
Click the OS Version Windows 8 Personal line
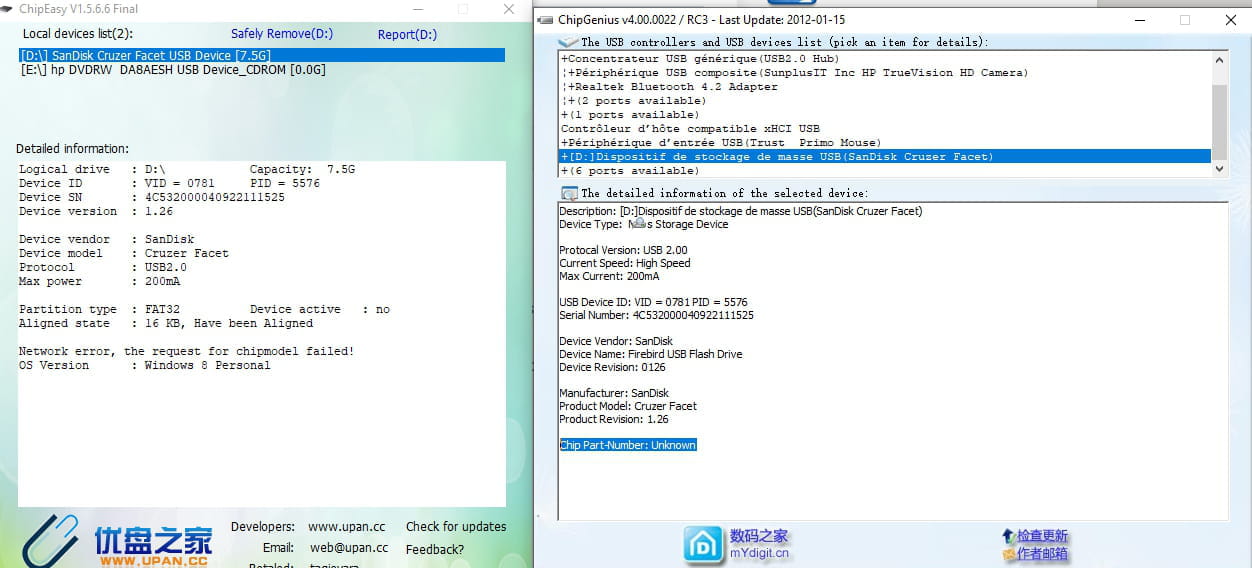[x=145, y=365]
